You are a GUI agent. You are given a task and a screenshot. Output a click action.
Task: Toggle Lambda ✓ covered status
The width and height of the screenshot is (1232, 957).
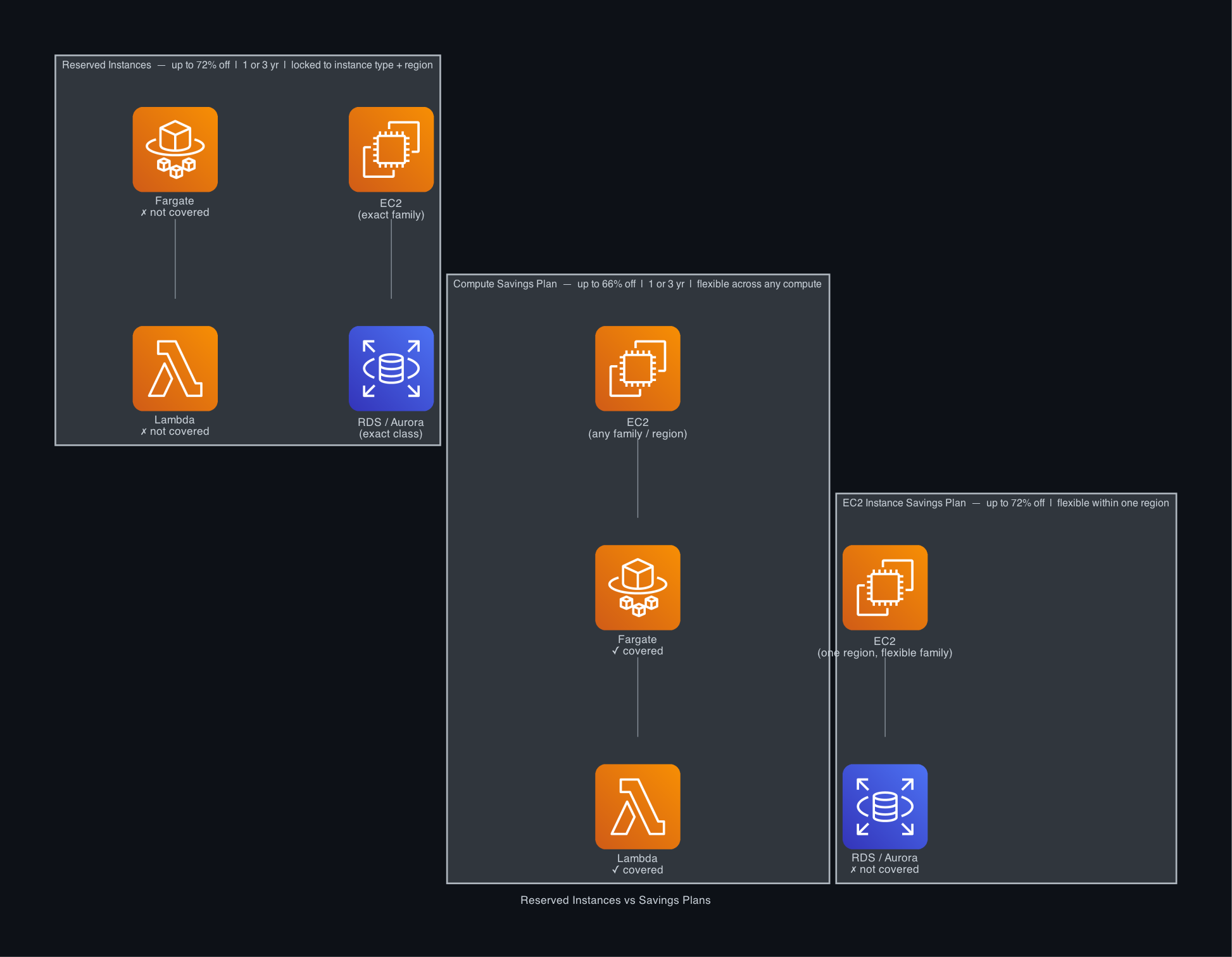click(638, 870)
